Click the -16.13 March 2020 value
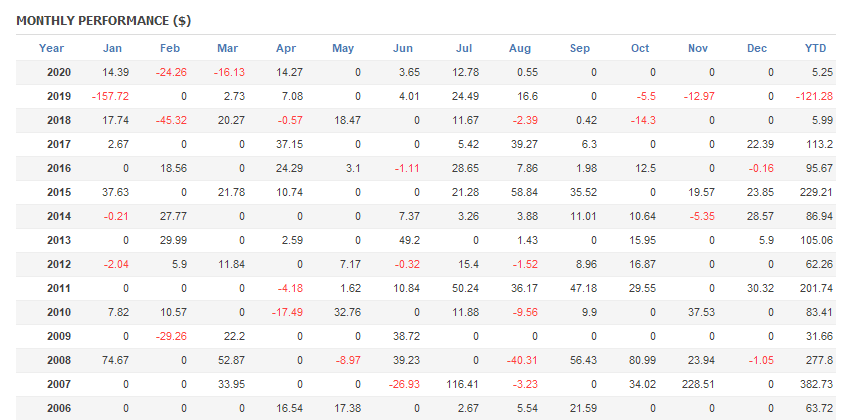The height and width of the screenshot is (420, 859). coord(229,72)
